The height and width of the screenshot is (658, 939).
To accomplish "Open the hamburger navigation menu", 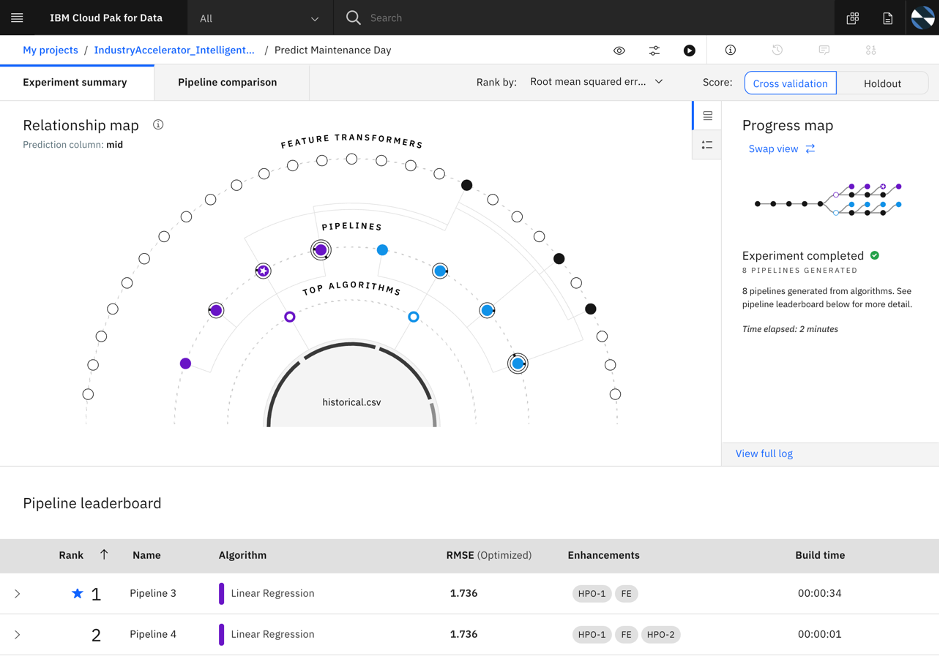I will pyautogui.click(x=17, y=18).
